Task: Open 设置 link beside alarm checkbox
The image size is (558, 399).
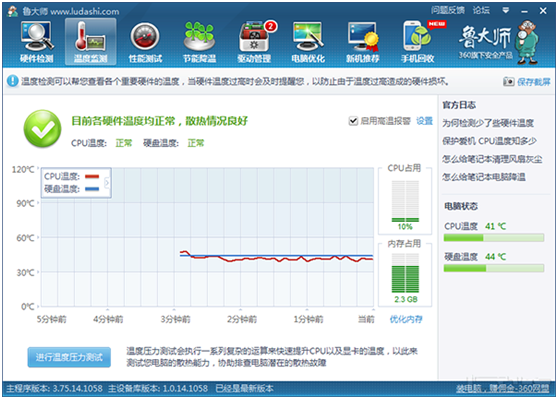Action: tap(425, 121)
